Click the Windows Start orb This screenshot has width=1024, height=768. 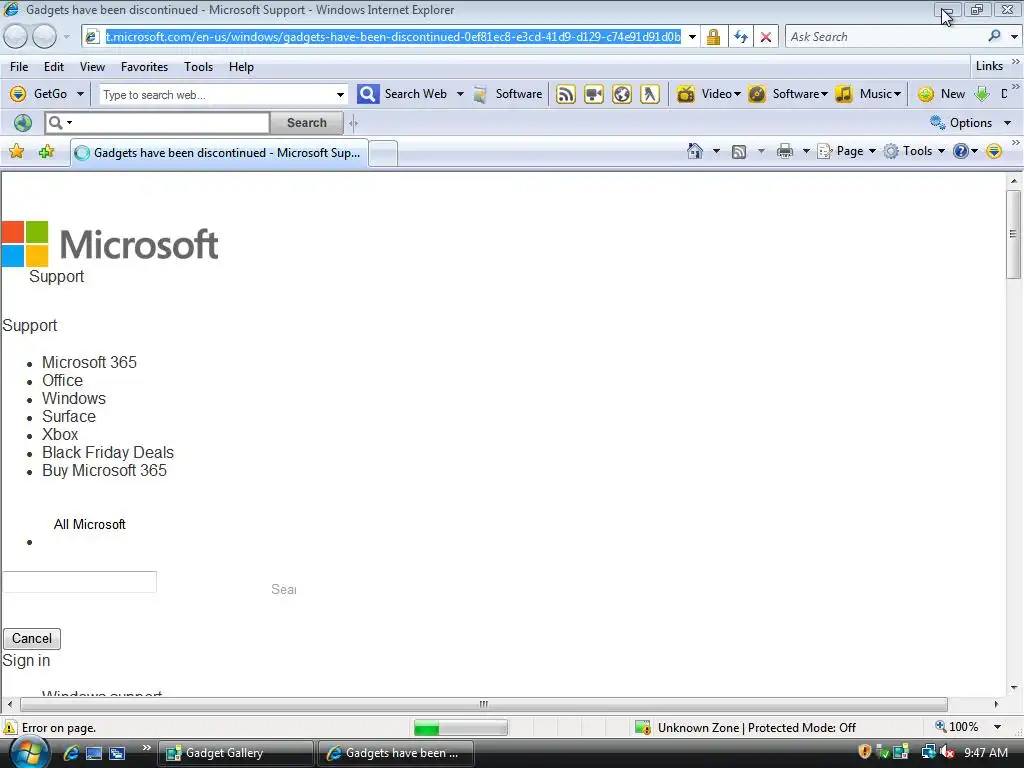(x=29, y=752)
